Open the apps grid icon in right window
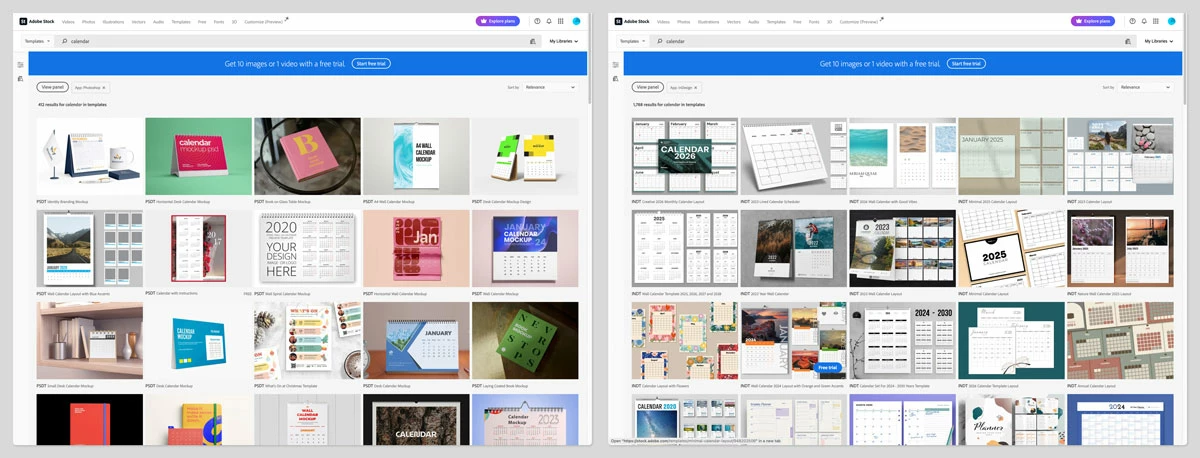 [1156, 21]
